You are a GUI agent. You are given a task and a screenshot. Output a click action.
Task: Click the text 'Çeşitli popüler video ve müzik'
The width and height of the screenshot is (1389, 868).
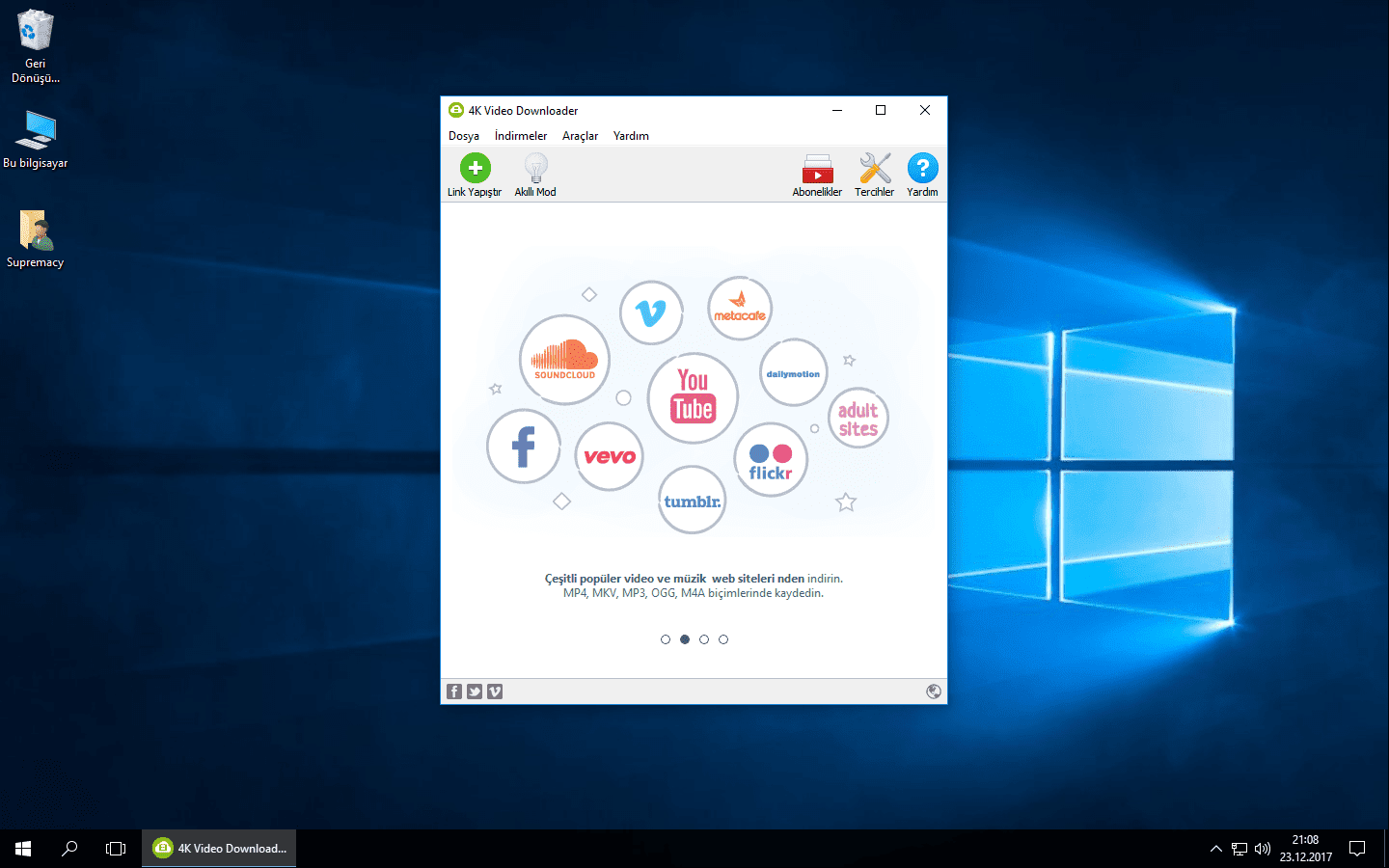(x=625, y=579)
